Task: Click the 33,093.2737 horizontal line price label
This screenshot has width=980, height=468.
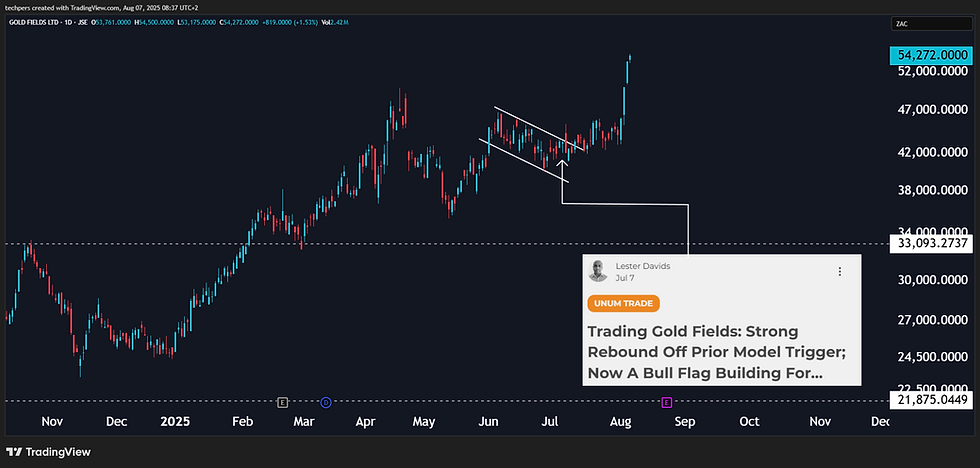Action: pyautogui.click(x=931, y=244)
